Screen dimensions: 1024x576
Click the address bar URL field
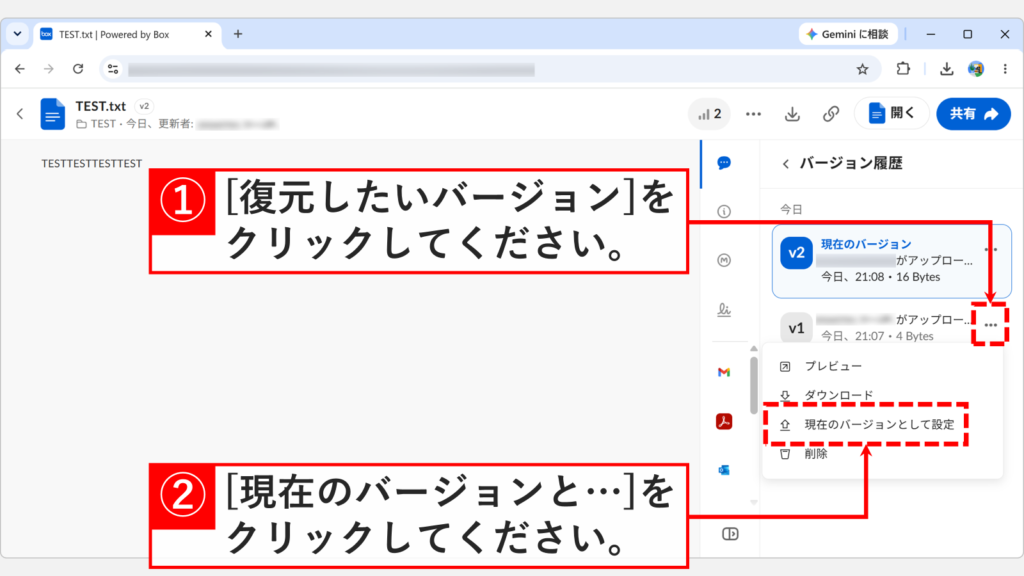click(490, 69)
